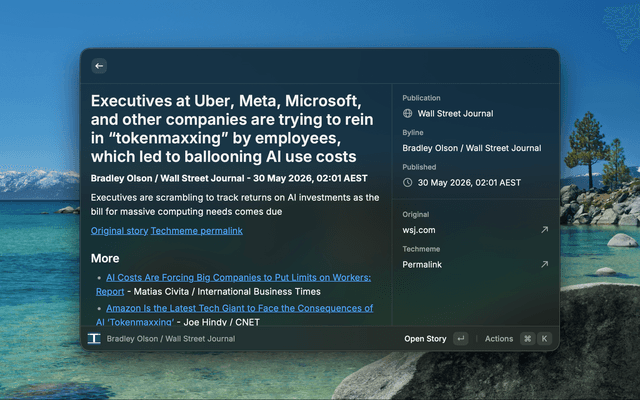The image size is (640, 400).
Task: Click the Techmeme label above Permalink
Action: coord(421,249)
